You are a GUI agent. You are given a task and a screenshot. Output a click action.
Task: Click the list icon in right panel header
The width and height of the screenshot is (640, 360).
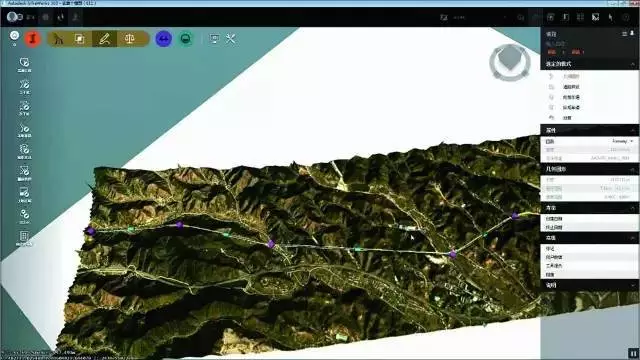[624, 34]
